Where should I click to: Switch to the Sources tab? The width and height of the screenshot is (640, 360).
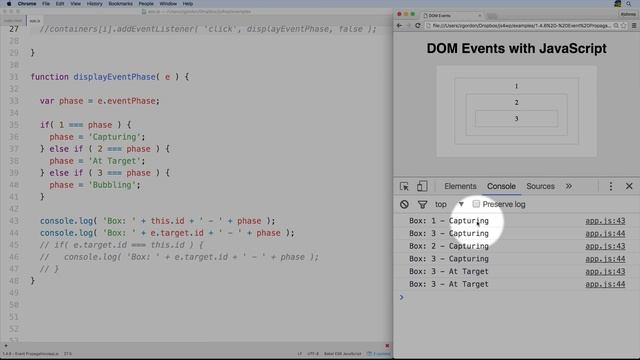pyautogui.click(x=540, y=186)
